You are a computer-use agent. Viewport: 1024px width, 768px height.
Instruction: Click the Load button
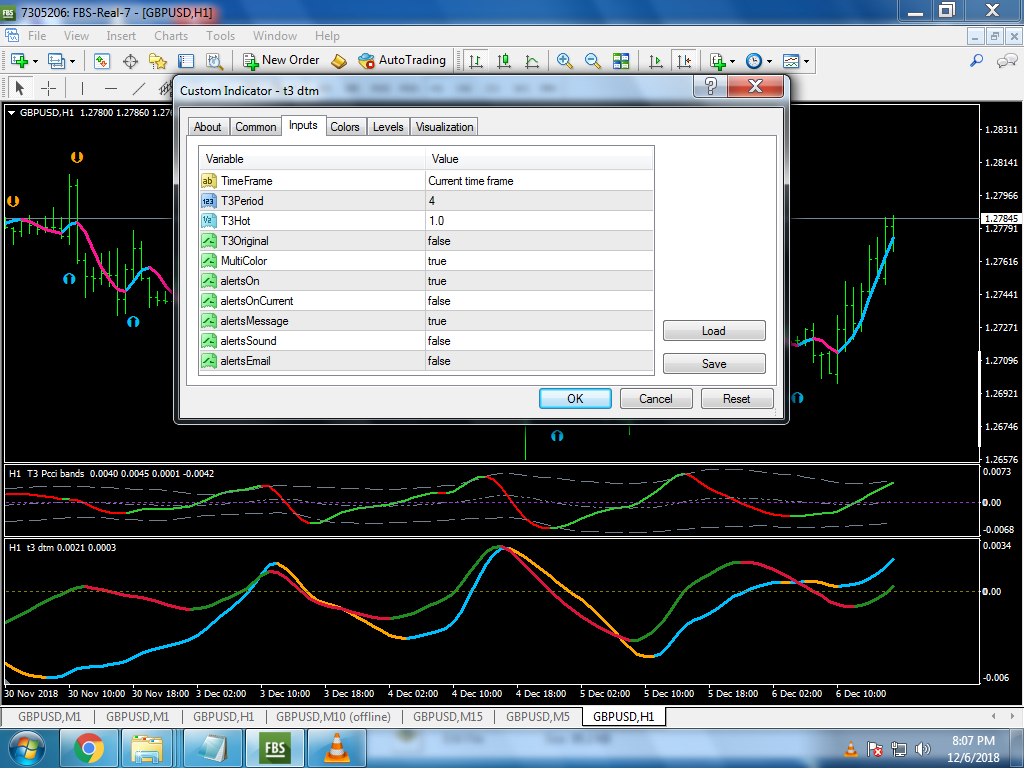[714, 331]
